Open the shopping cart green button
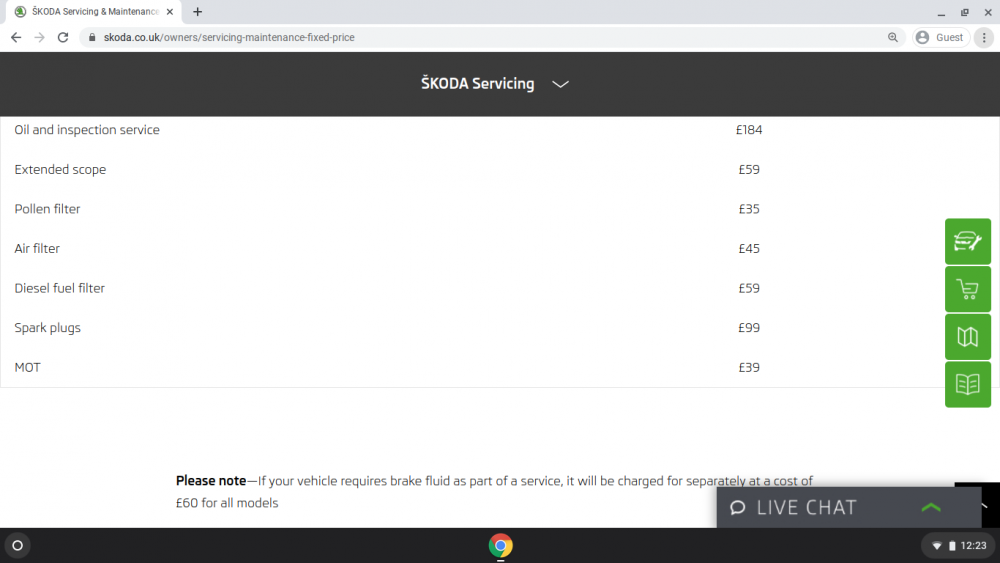Image resolution: width=1000 pixels, height=563 pixels. 967,289
